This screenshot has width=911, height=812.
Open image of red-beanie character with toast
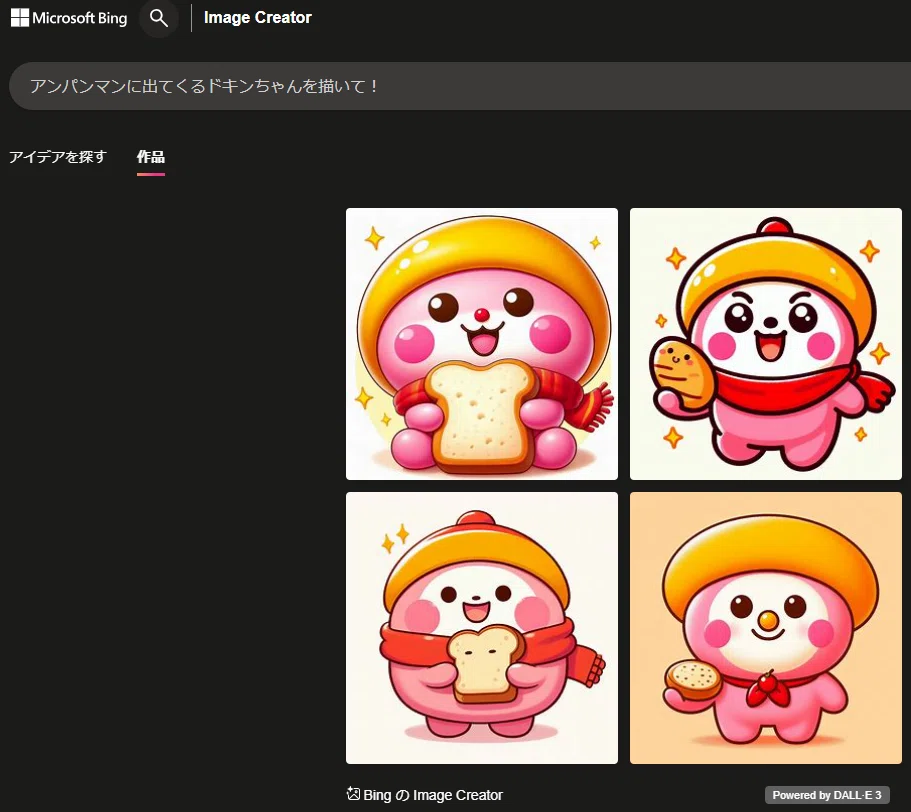click(482, 628)
